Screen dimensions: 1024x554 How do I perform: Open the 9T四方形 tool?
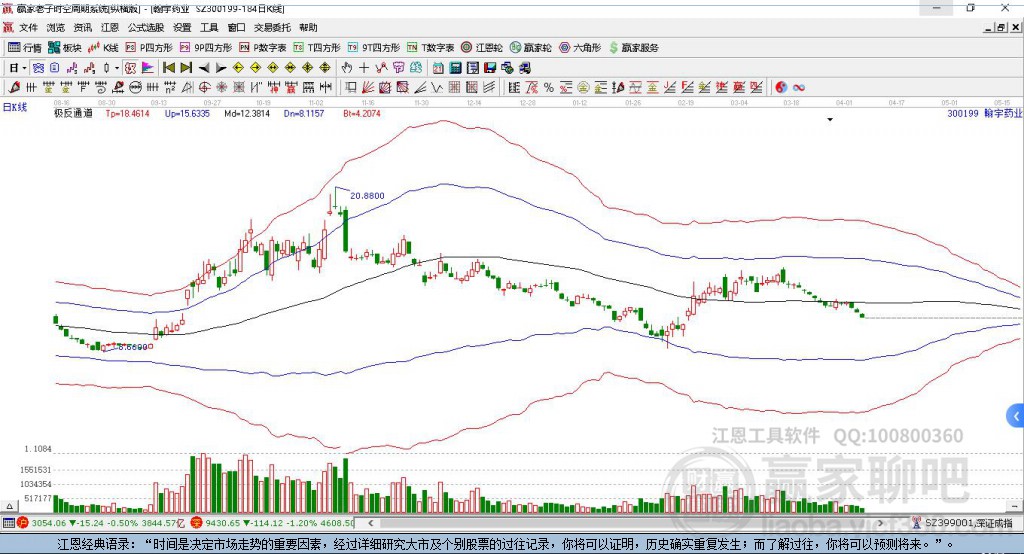click(x=374, y=48)
